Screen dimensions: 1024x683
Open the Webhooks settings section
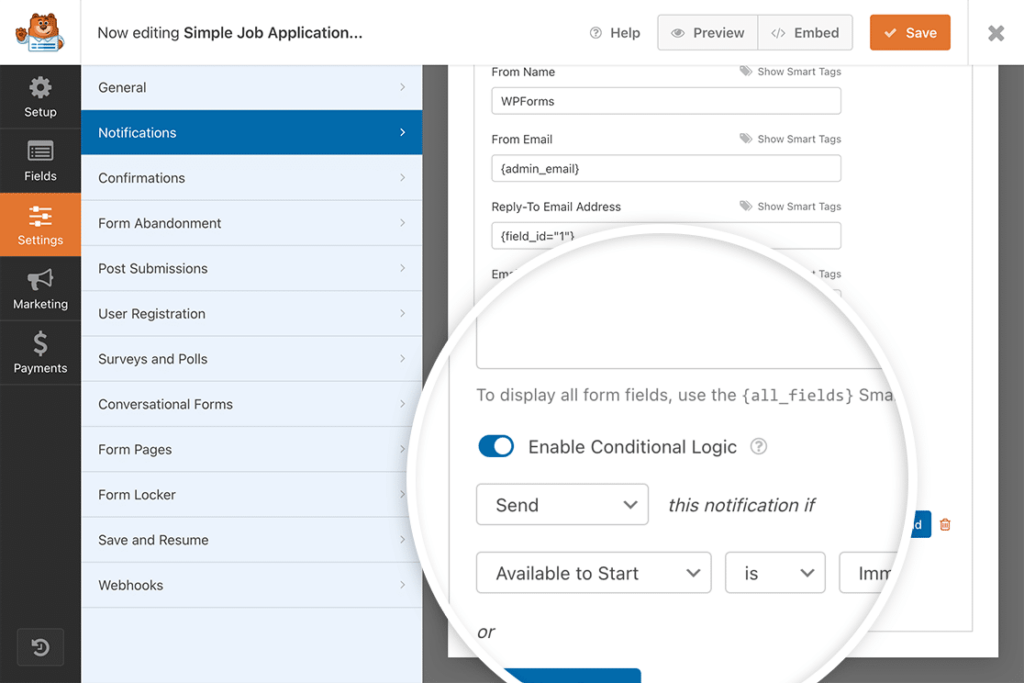pyautogui.click(x=251, y=585)
